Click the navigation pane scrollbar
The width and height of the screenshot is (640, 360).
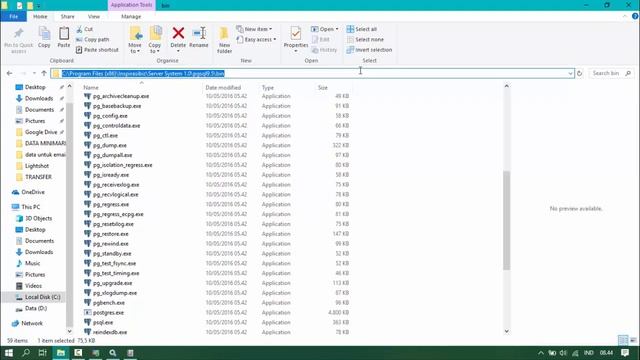coord(69,216)
